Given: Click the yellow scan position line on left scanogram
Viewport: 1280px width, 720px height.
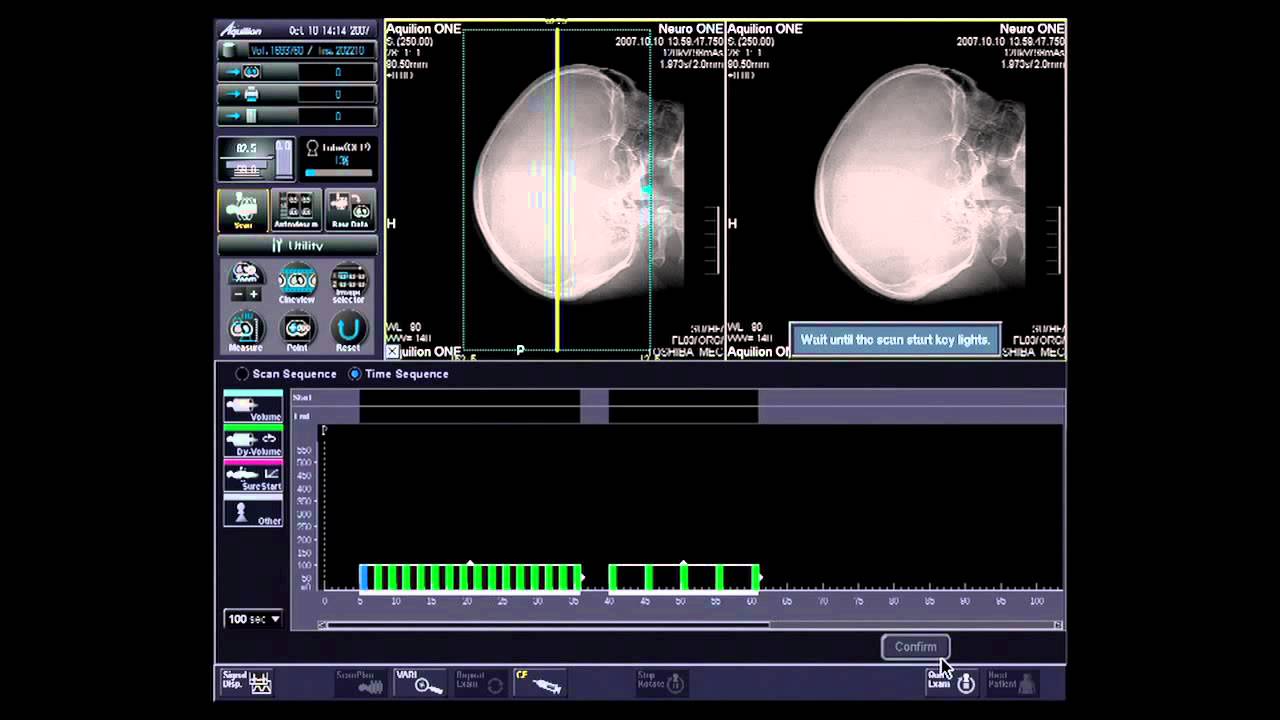Looking at the screenshot, I should tap(557, 190).
